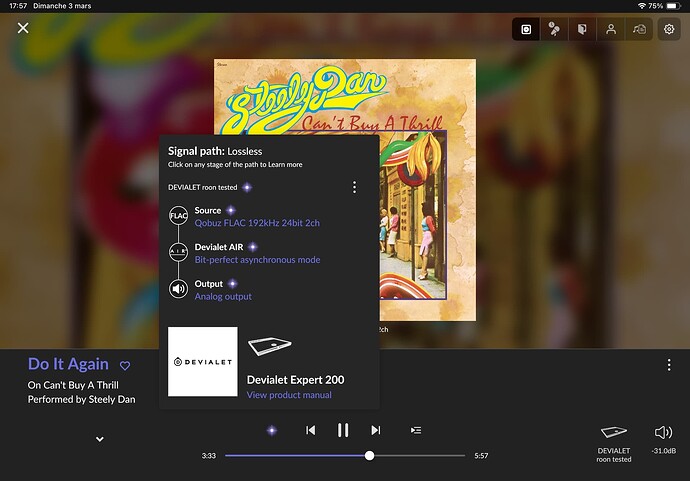
Task: Click the FLAC source stage icon
Action: pyautogui.click(x=178, y=216)
